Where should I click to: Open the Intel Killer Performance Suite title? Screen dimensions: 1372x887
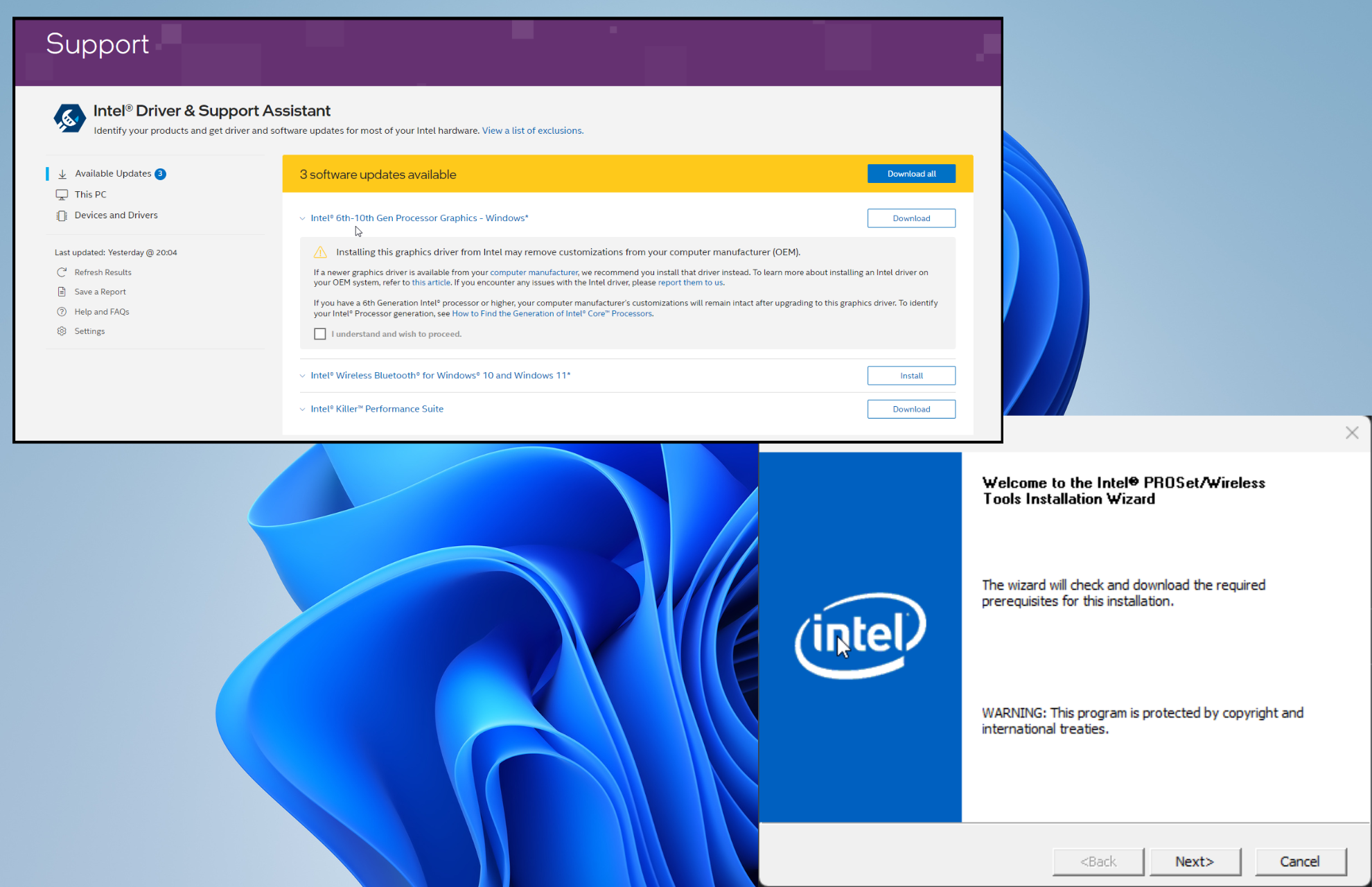tap(377, 410)
